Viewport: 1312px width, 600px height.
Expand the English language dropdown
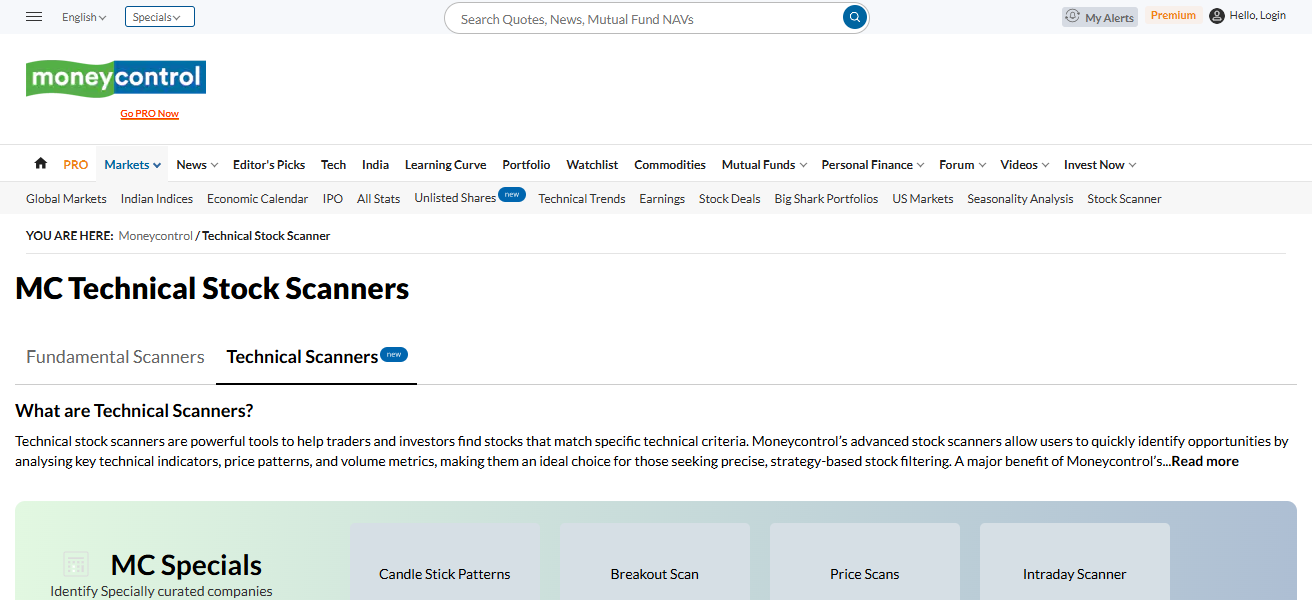(84, 17)
